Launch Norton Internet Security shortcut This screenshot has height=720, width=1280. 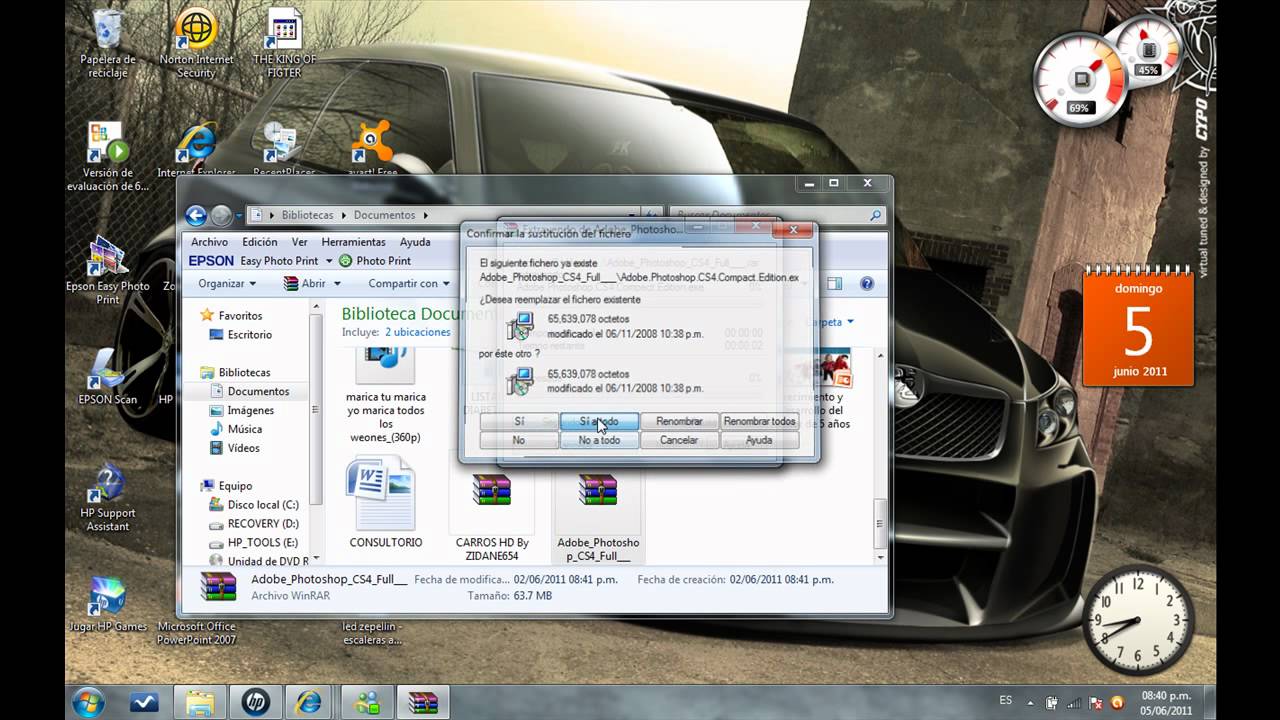(x=196, y=44)
